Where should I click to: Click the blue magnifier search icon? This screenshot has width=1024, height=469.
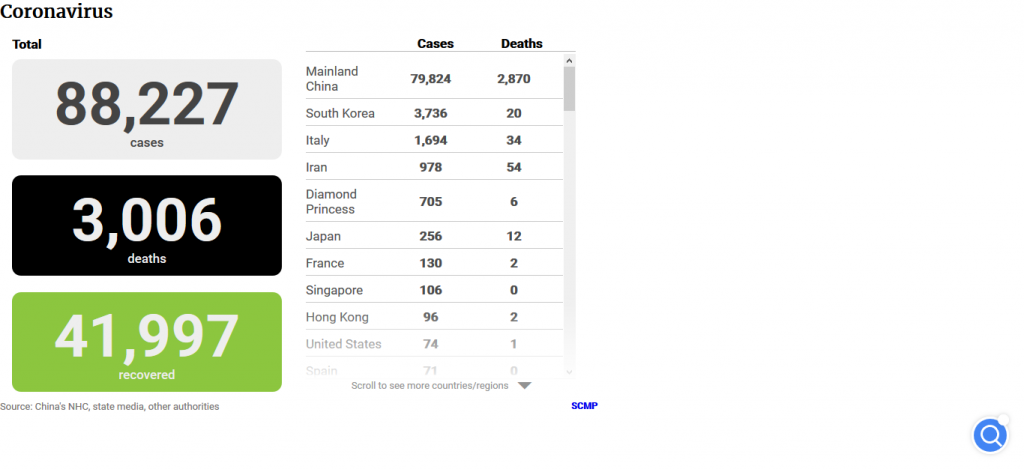(990, 436)
